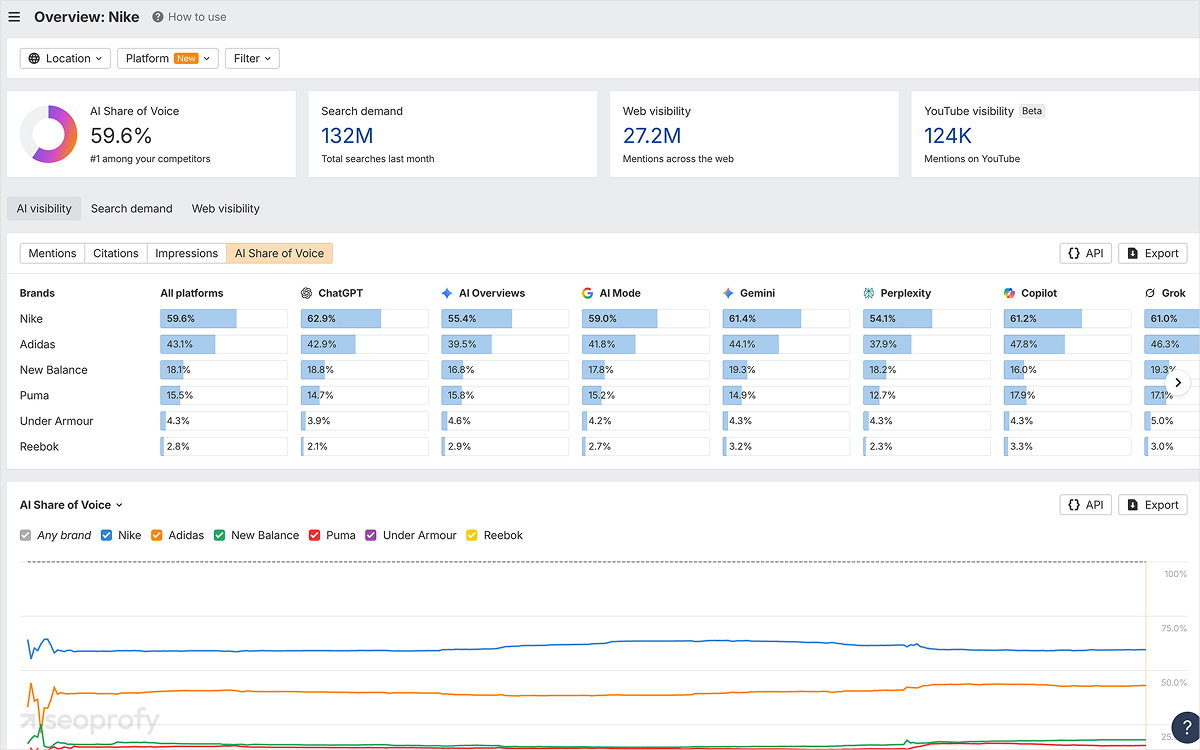Screen dimensions: 1200x750
Task: Click New Balance's 18.8% ChatGPT cell
Action: [x=364, y=370]
